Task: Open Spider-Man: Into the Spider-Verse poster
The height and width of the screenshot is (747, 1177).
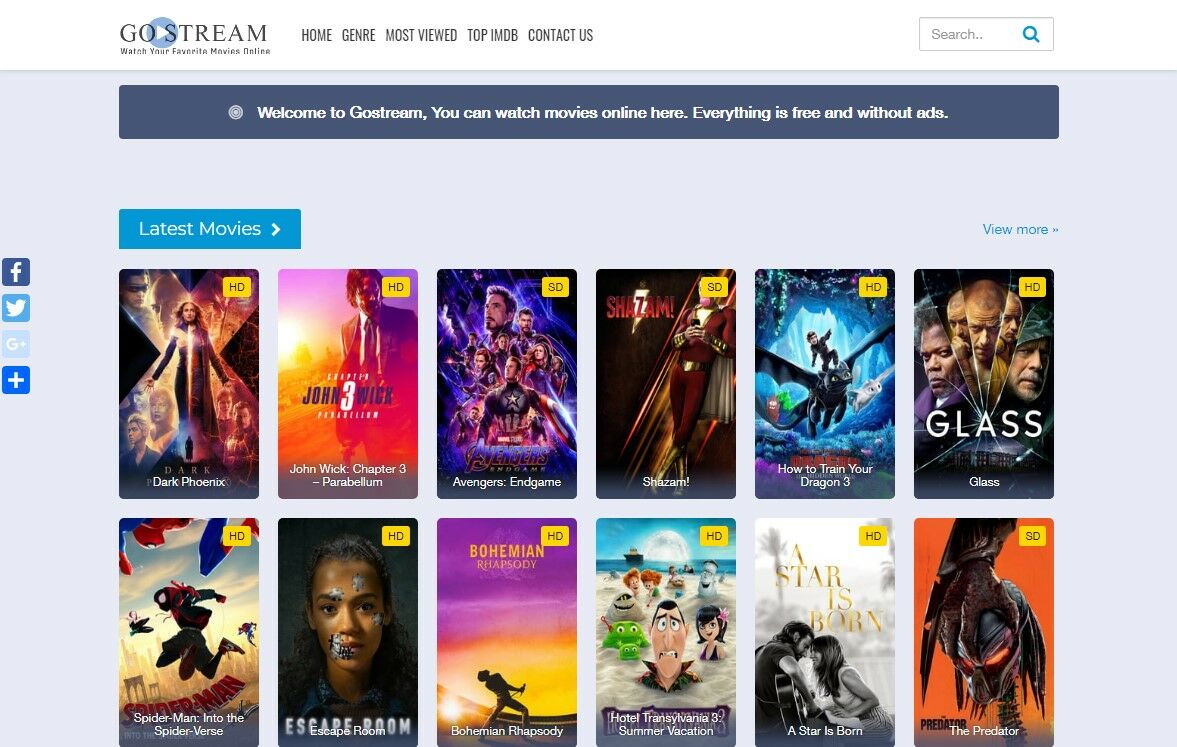Action: point(188,632)
